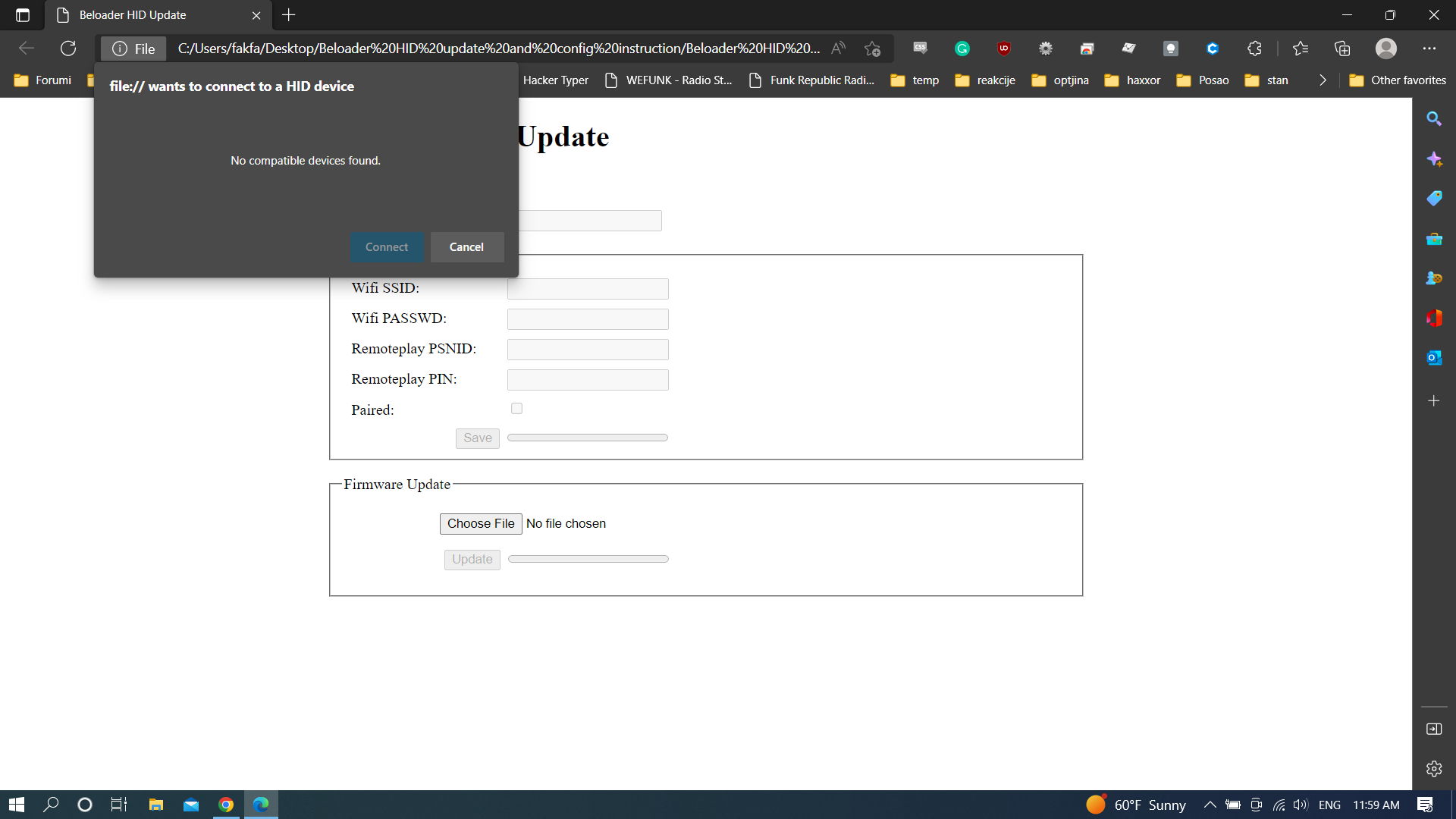Open the Collections toolbar icon
This screenshot has width=1456, height=819.
click(x=1342, y=49)
